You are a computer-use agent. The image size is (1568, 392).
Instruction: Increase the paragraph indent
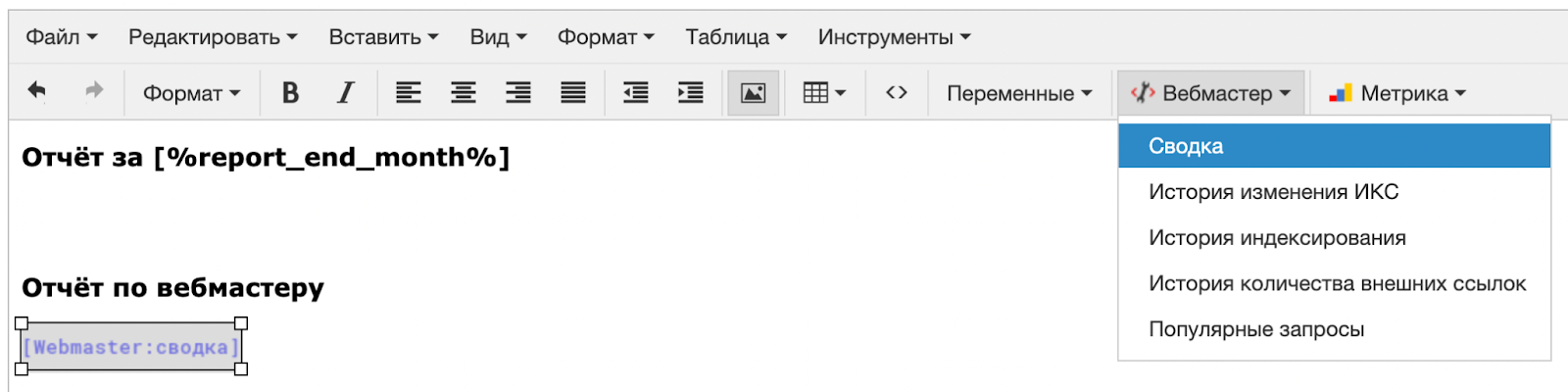690,93
